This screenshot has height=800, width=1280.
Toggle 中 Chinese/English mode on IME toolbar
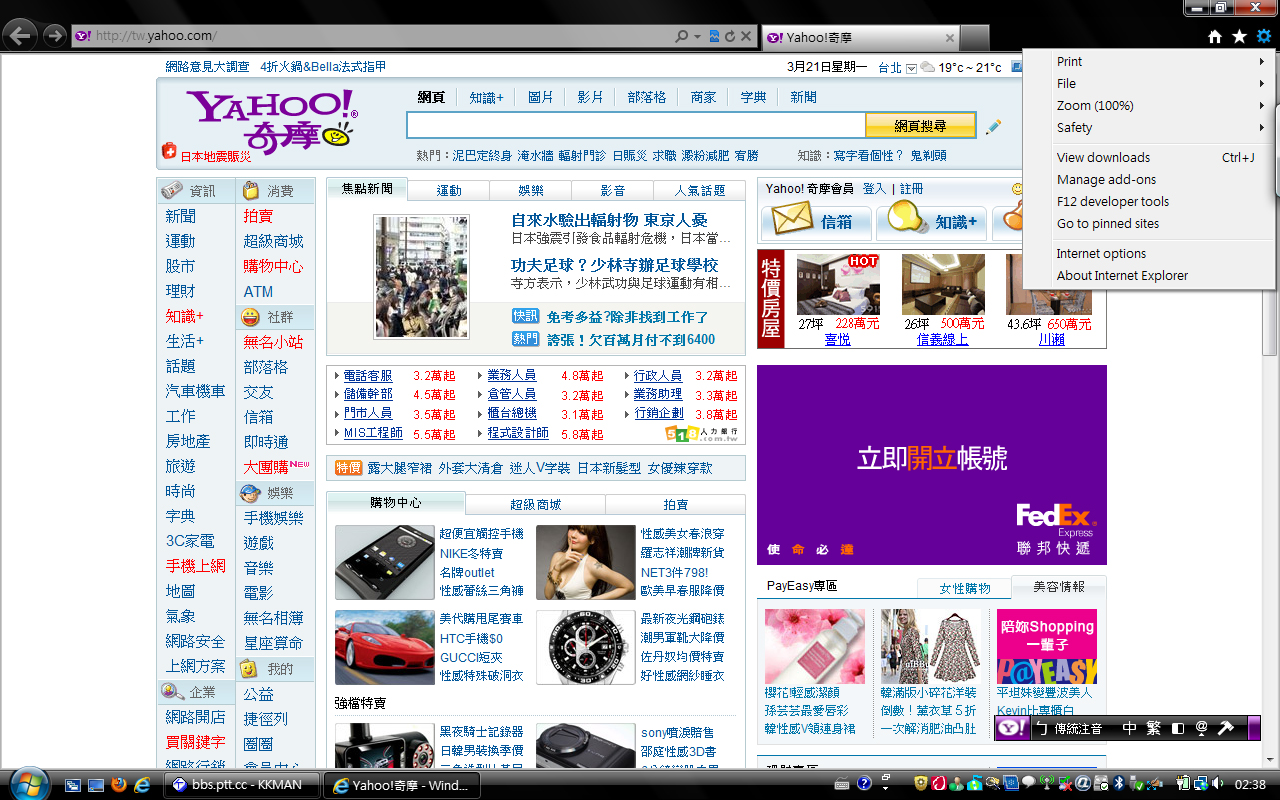point(1129,728)
